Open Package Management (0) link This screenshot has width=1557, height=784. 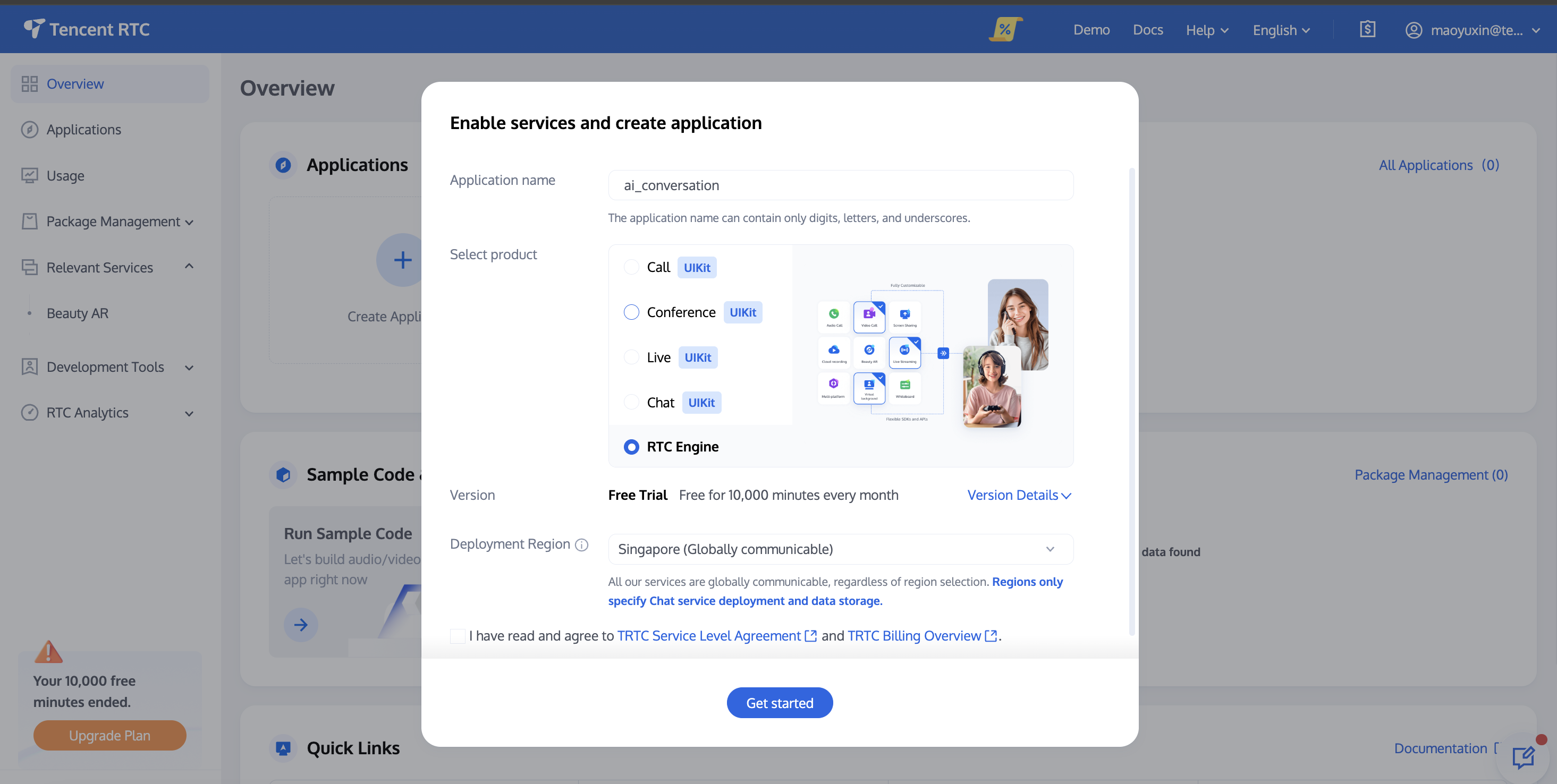pos(1431,475)
